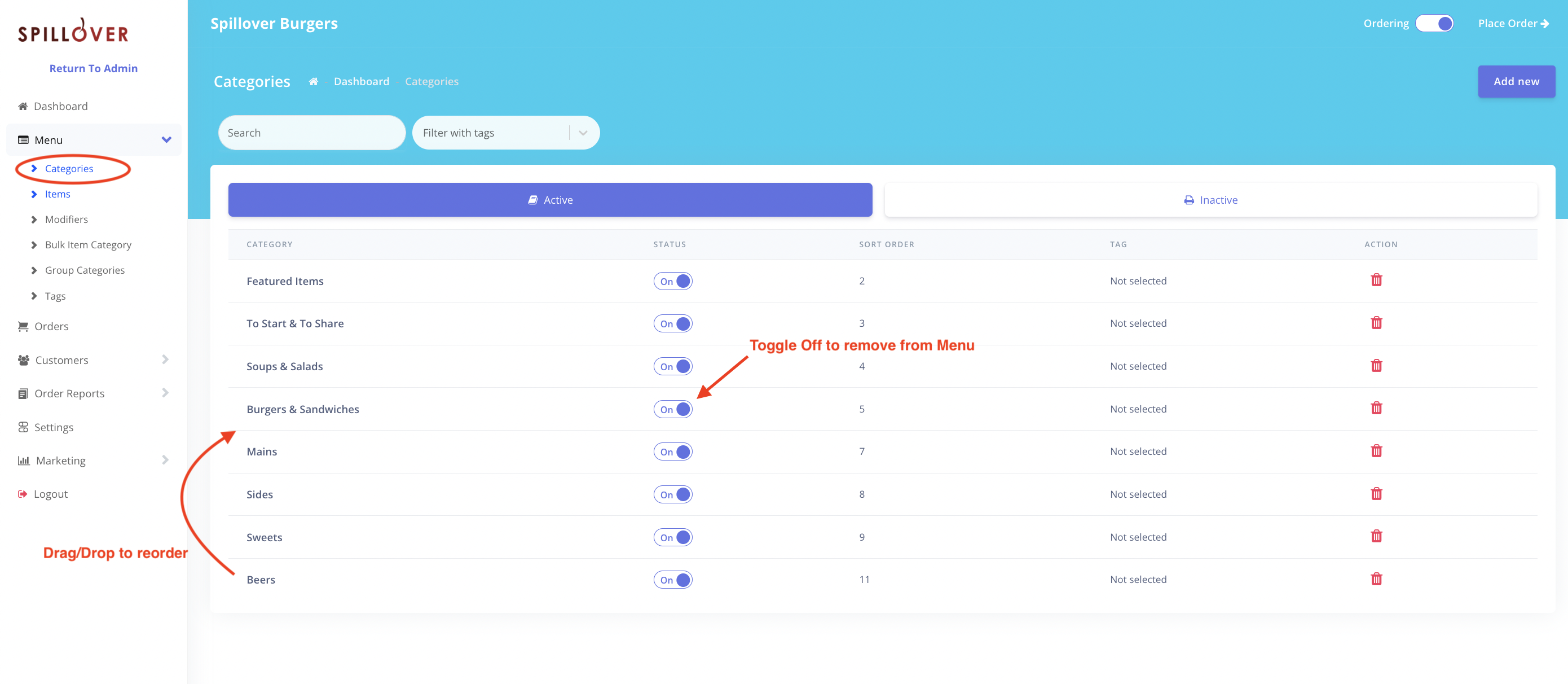Click the trash icon in Sides row
This screenshot has height=684, width=1568.
[x=1376, y=493]
